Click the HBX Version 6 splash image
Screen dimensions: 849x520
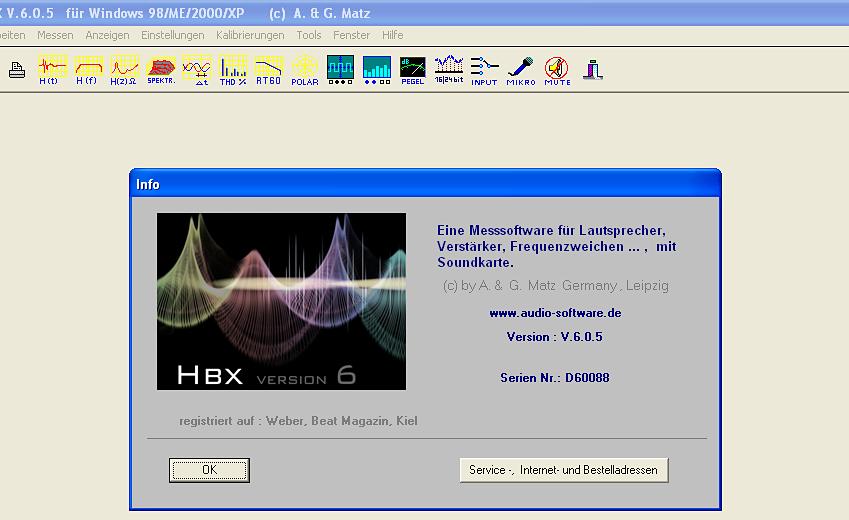[x=282, y=301]
